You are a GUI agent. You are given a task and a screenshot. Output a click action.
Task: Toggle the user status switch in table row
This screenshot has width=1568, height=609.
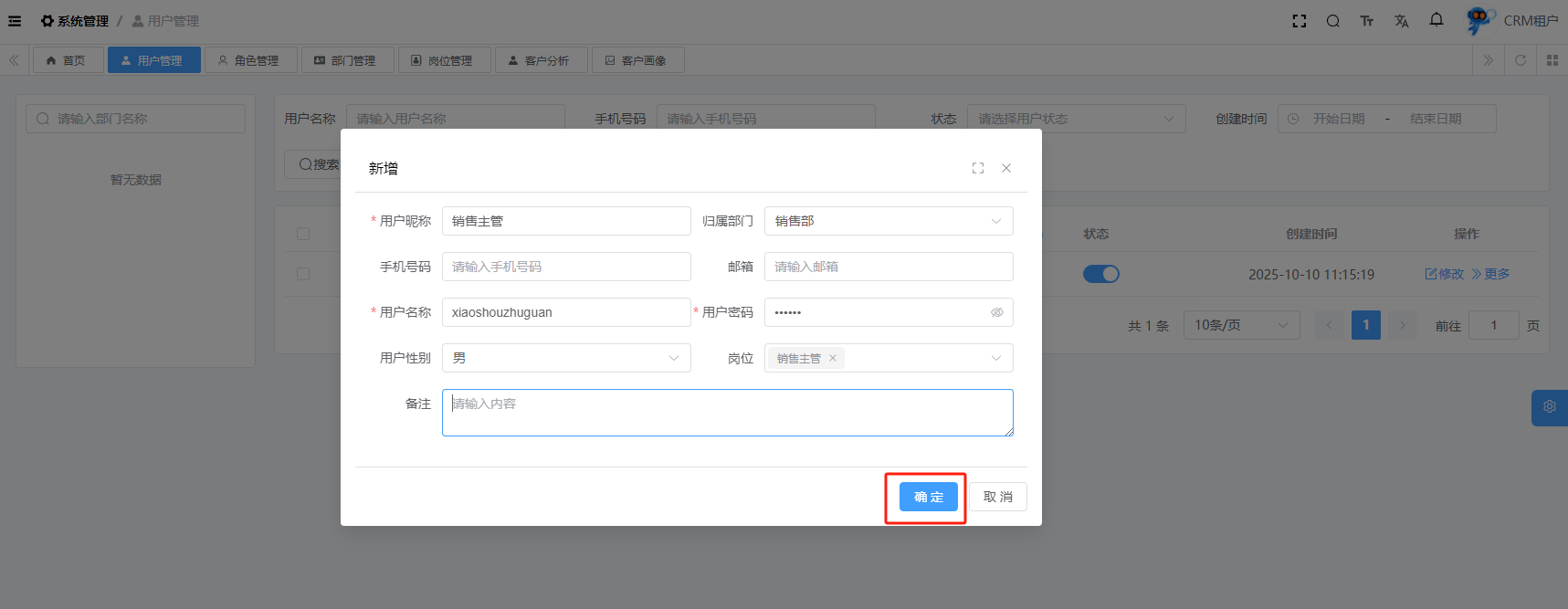point(1100,274)
